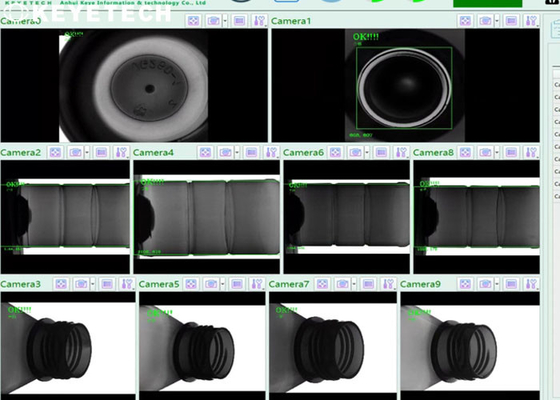The image size is (560, 400).
Task: Click the Camera6 snapshot camera icon
Action: (x=355, y=152)
